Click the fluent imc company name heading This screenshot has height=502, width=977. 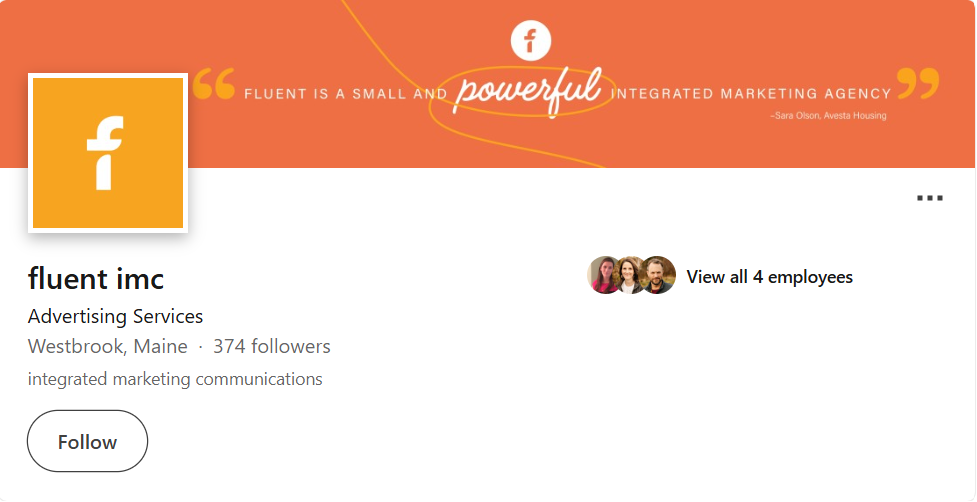click(96, 277)
